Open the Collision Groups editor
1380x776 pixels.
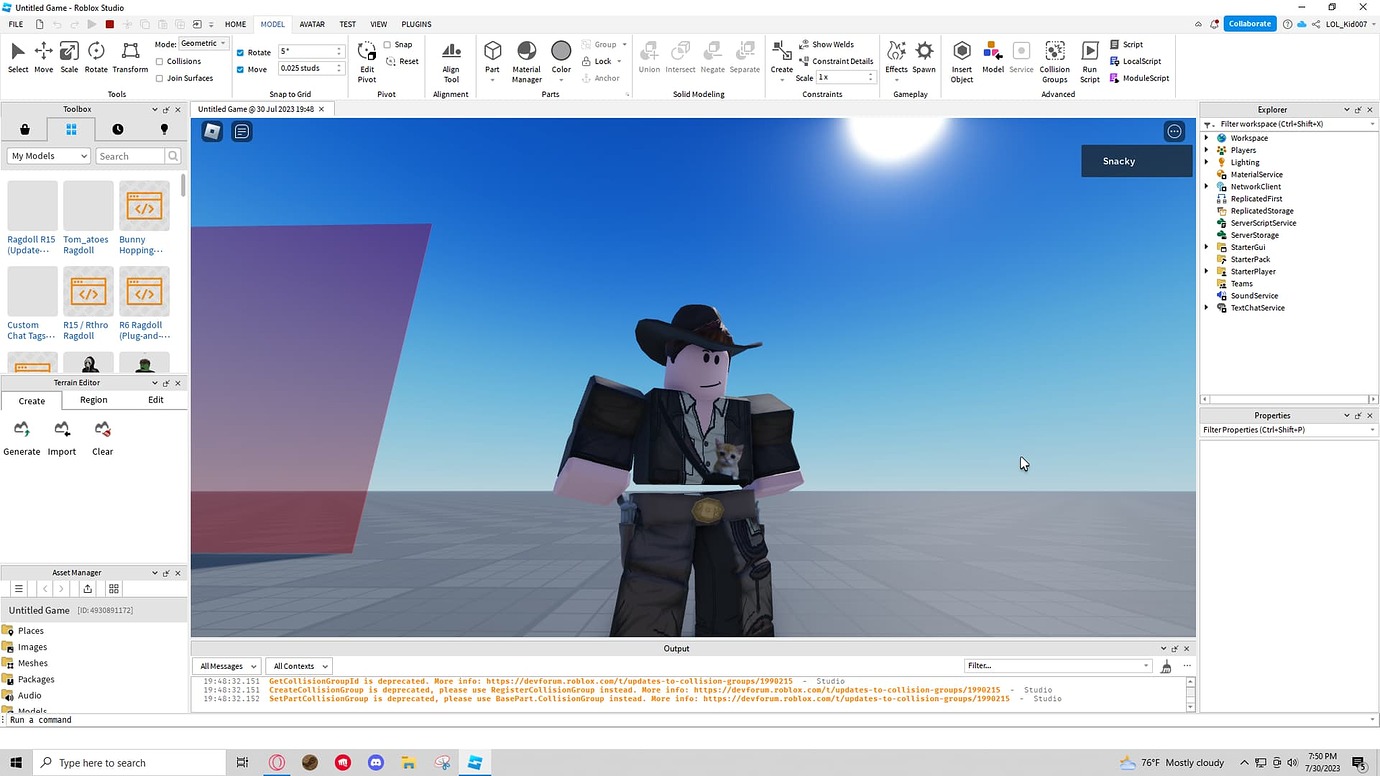click(x=1054, y=58)
